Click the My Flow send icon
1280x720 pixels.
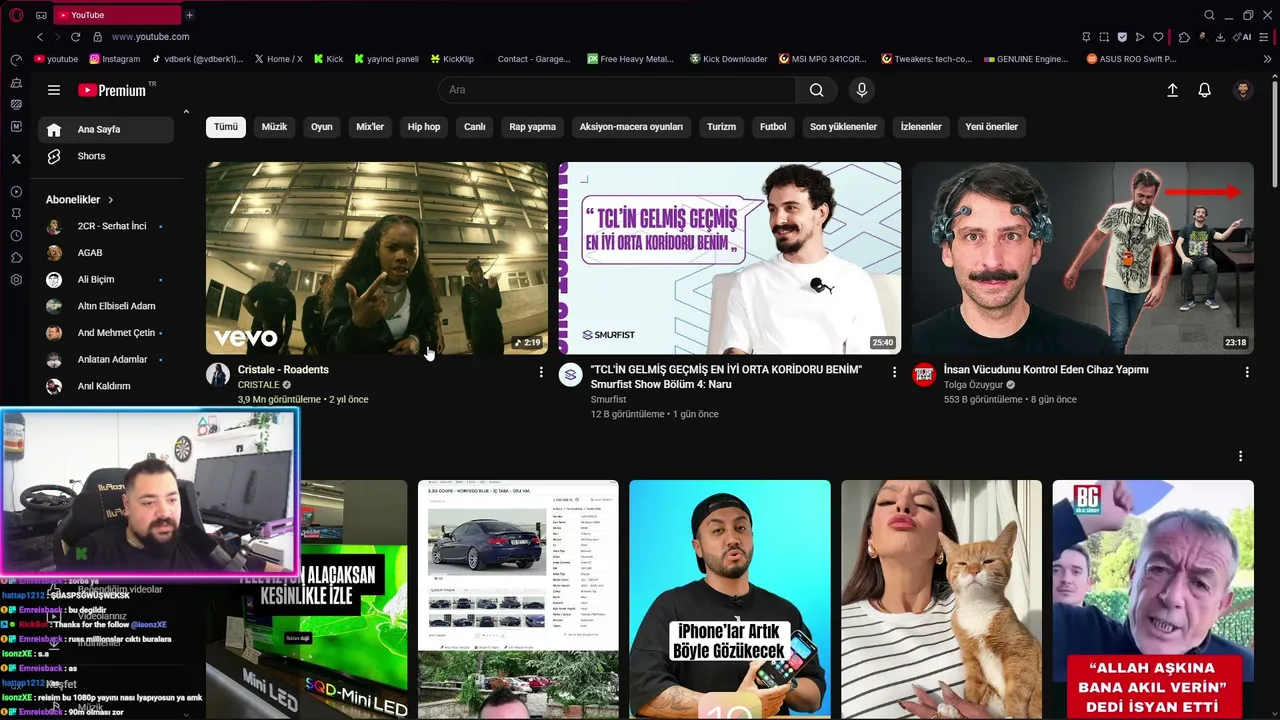click(1140, 37)
